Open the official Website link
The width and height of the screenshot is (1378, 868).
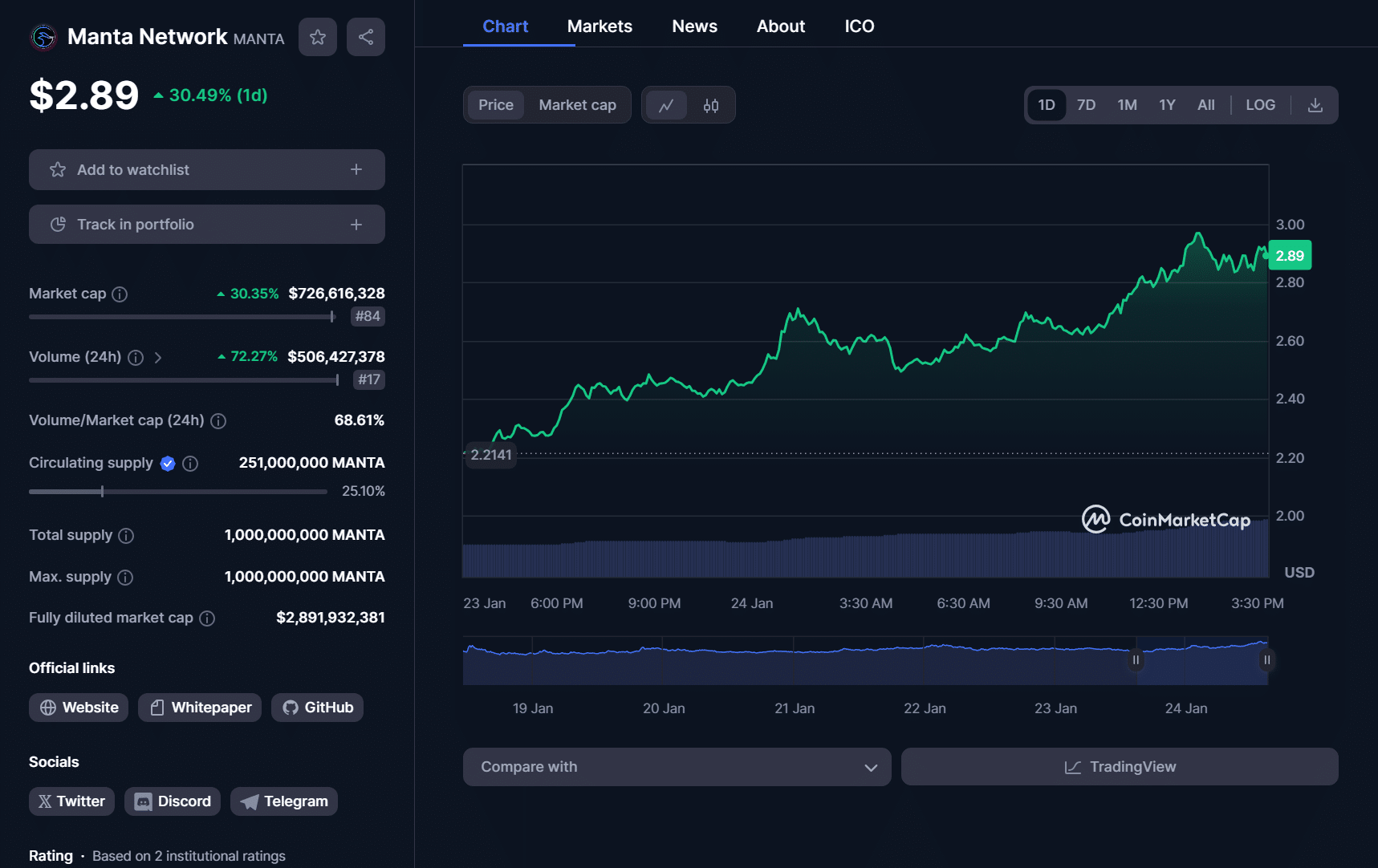tap(79, 708)
